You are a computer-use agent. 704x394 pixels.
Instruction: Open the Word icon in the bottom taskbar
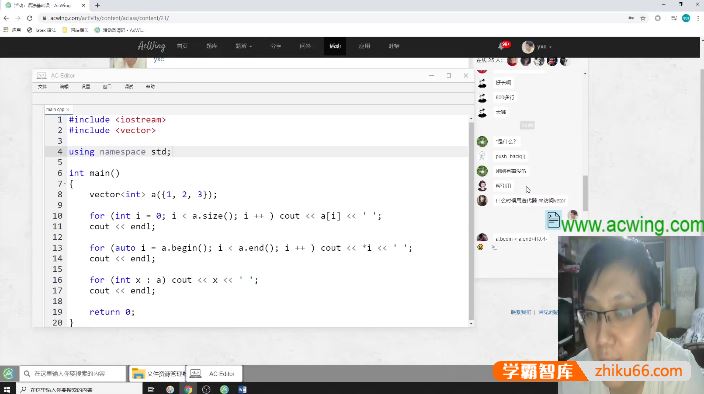click(x=242, y=389)
